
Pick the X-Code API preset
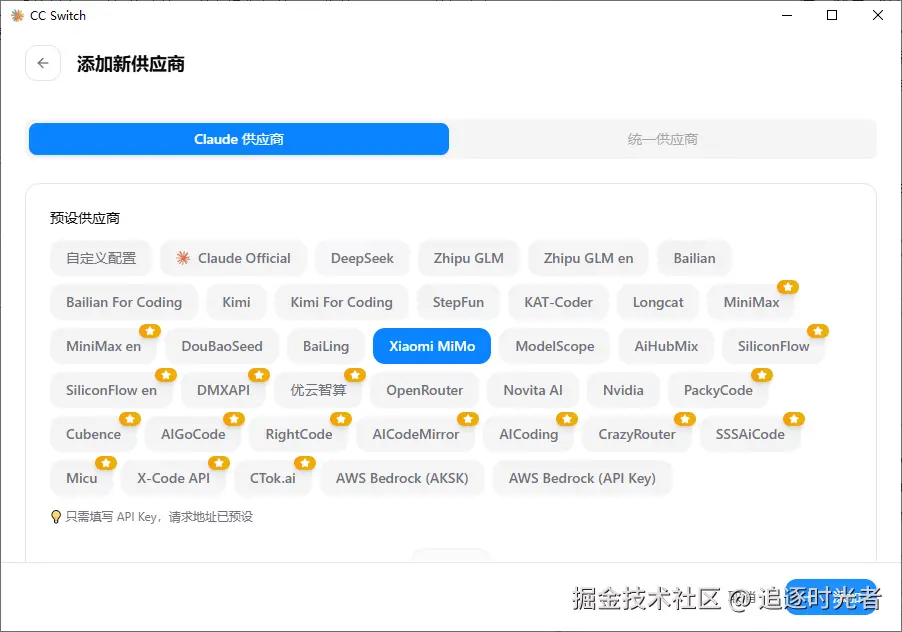pos(174,478)
